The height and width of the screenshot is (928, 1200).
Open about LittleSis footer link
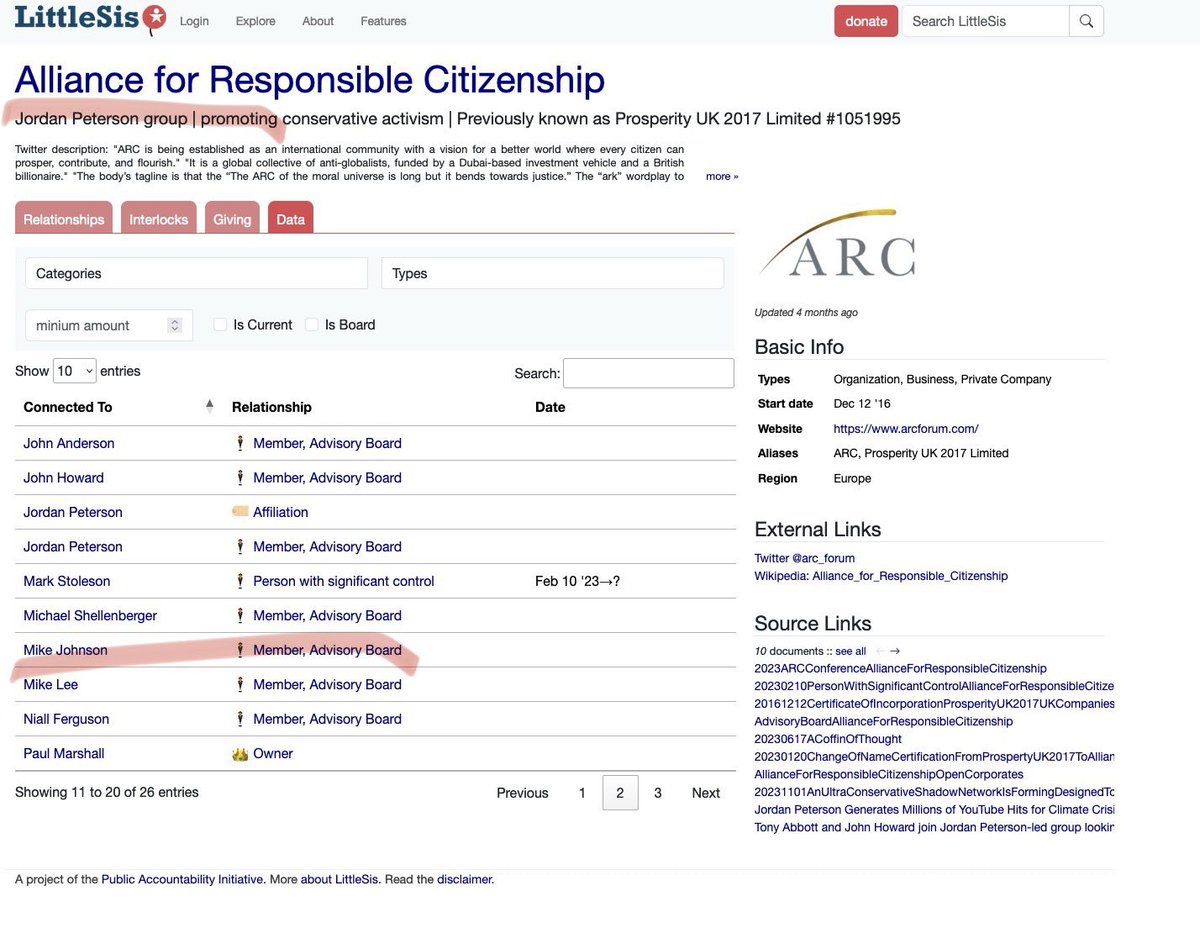(x=341, y=880)
